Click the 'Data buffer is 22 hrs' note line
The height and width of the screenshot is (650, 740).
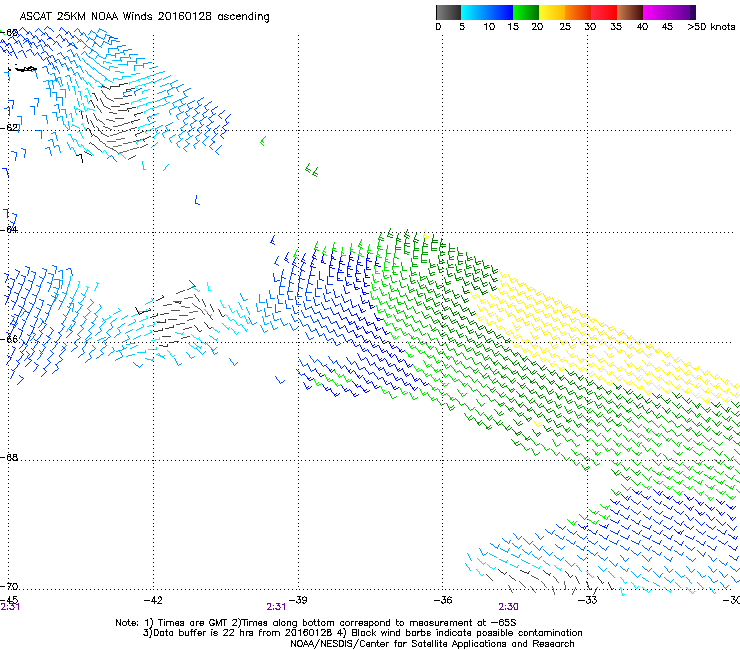[362, 633]
